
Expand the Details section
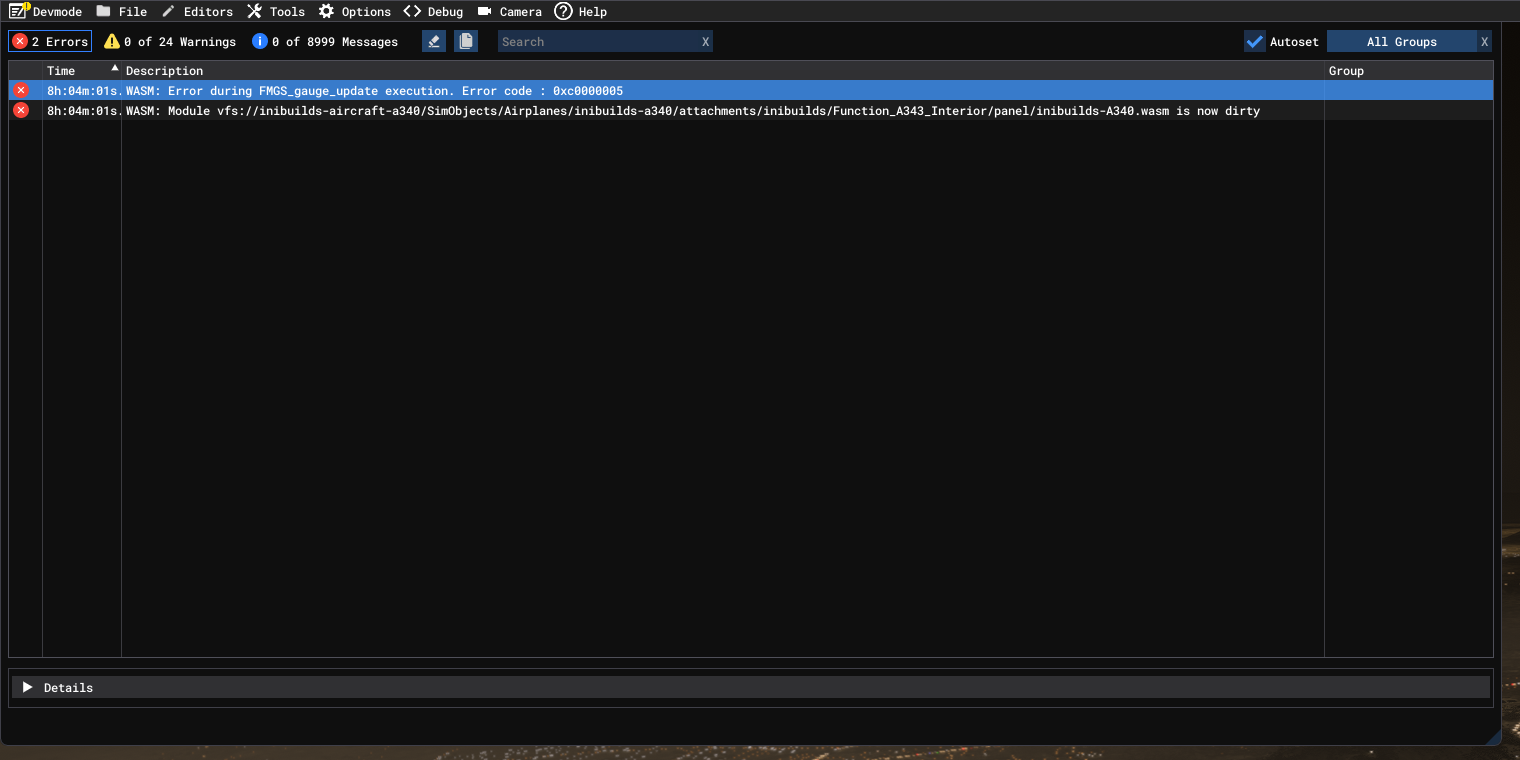click(28, 687)
